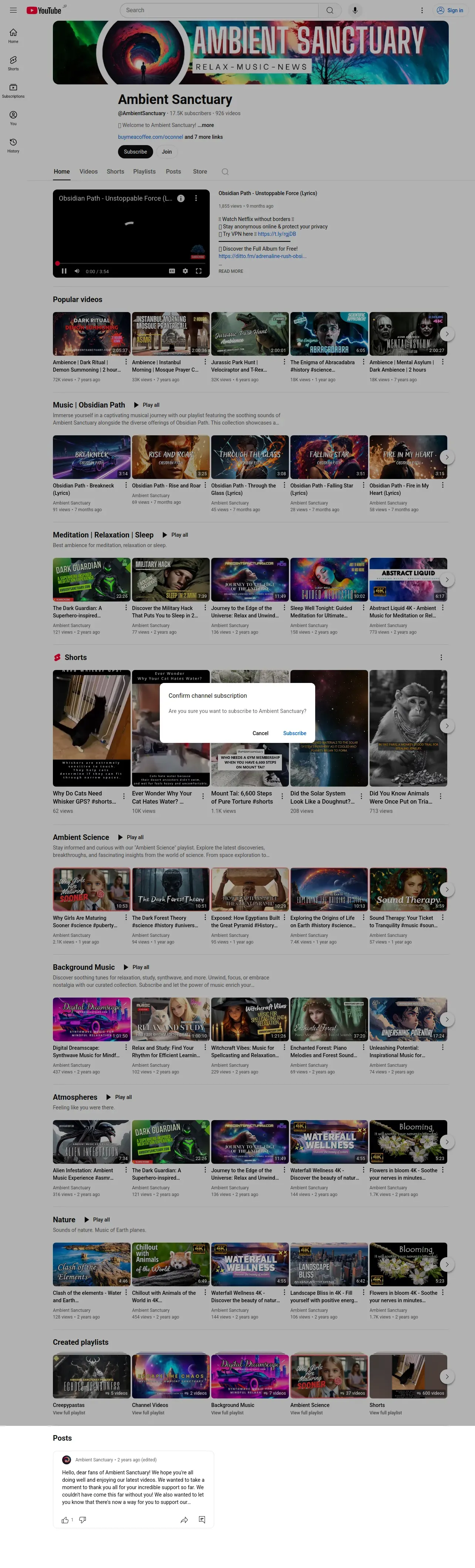The width and height of the screenshot is (475, 1568).
Task: Open You in the left sidebar
Action: [x=13, y=118]
